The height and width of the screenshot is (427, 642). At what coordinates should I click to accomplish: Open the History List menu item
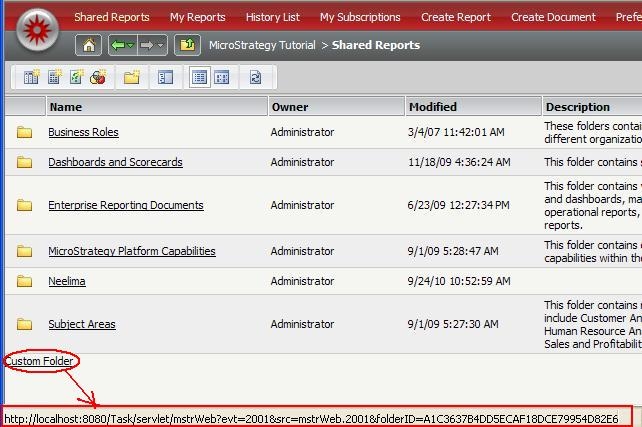tap(272, 17)
